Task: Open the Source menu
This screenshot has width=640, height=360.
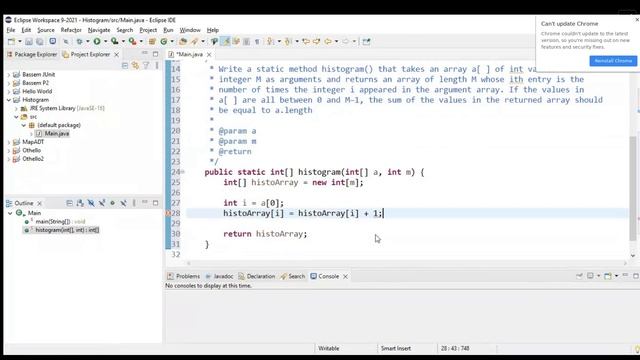Action: (46, 30)
